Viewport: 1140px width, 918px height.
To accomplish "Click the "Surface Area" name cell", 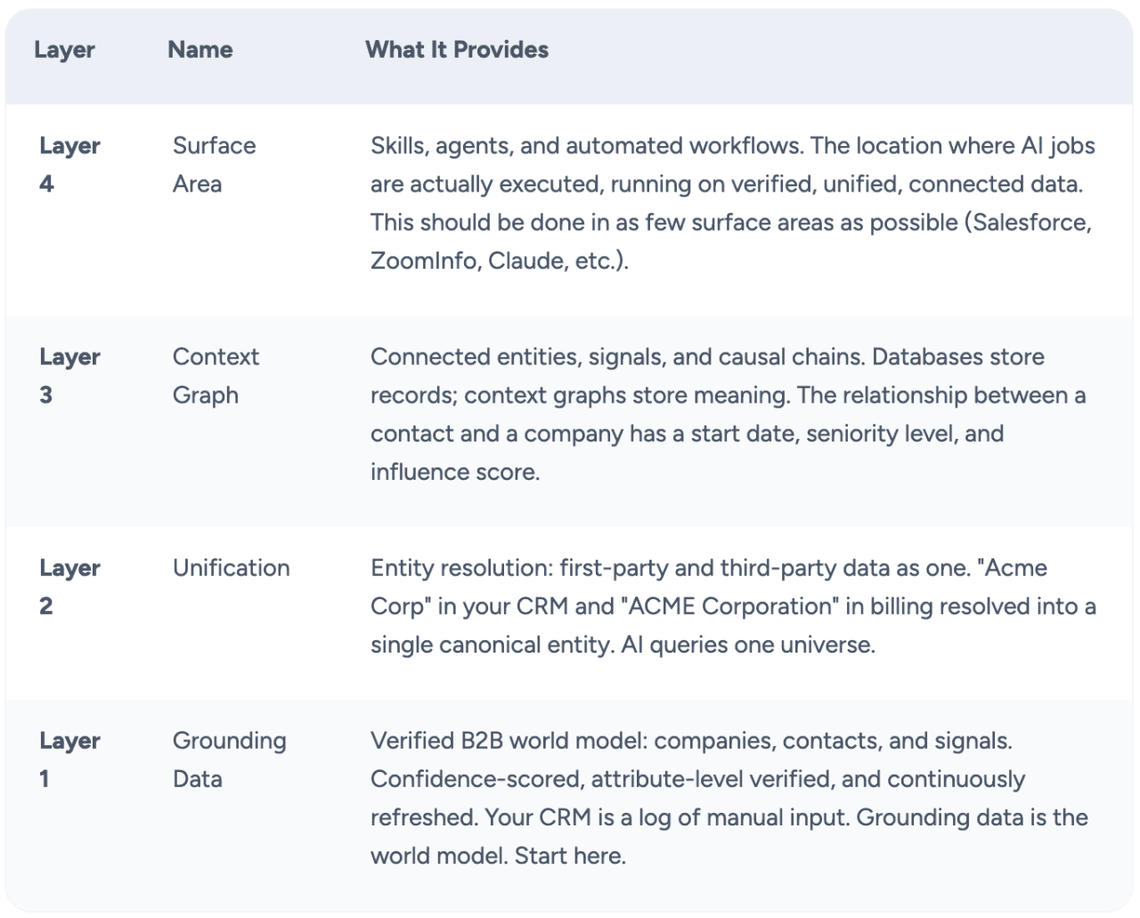I will (x=213, y=164).
